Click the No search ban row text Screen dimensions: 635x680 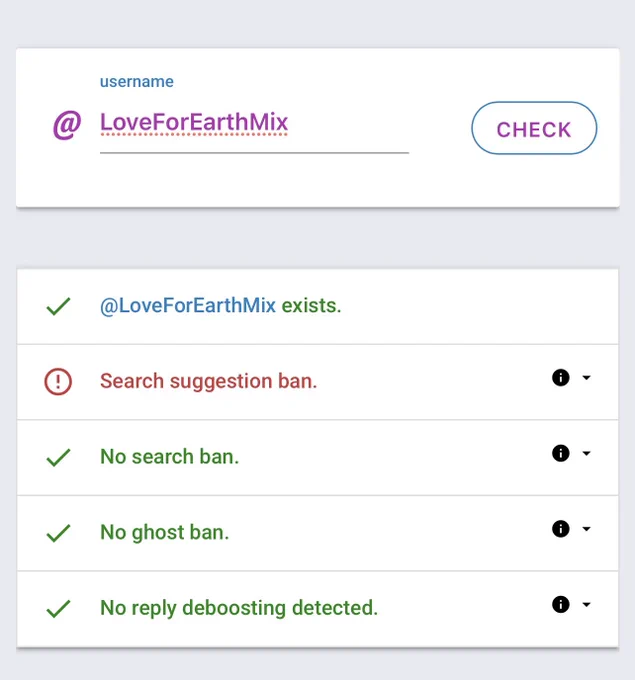[170, 457]
